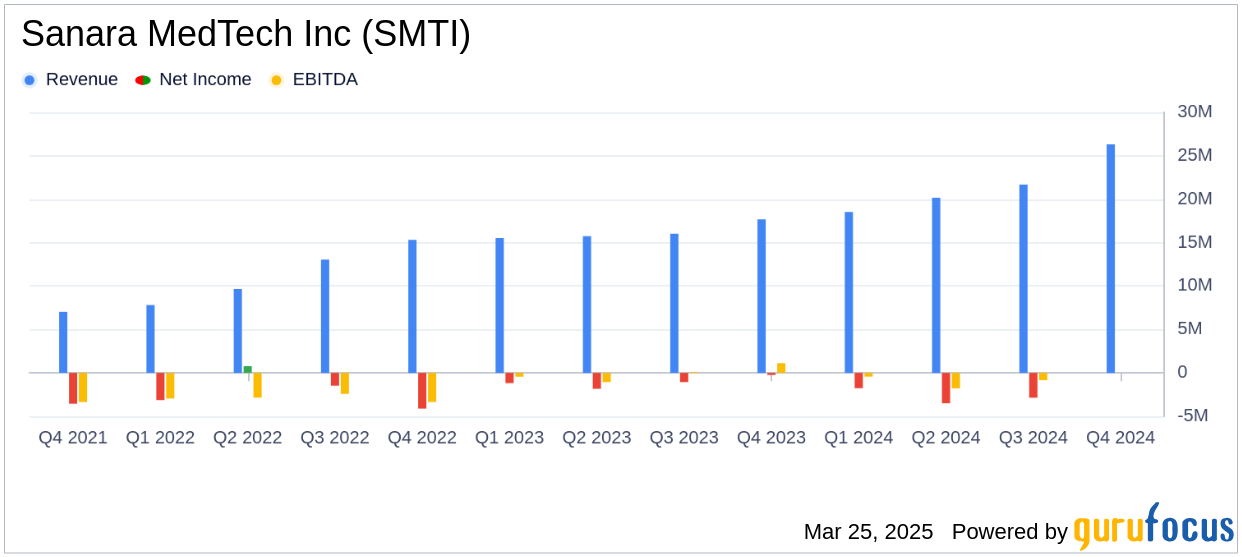The width and height of the screenshot is (1242, 557).
Task: Click the Q1 2023 revenue bar
Action: pyautogui.click(x=500, y=305)
